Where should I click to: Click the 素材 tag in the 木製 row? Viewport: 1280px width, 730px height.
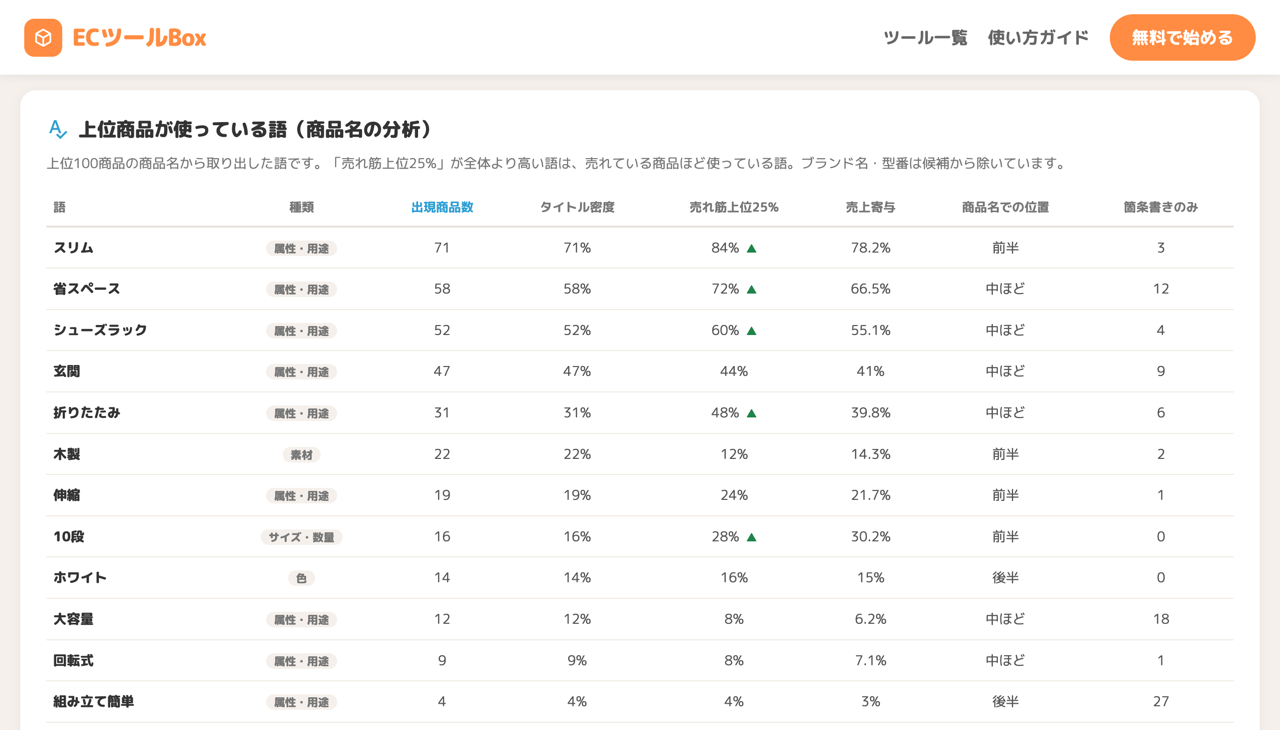coord(301,455)
